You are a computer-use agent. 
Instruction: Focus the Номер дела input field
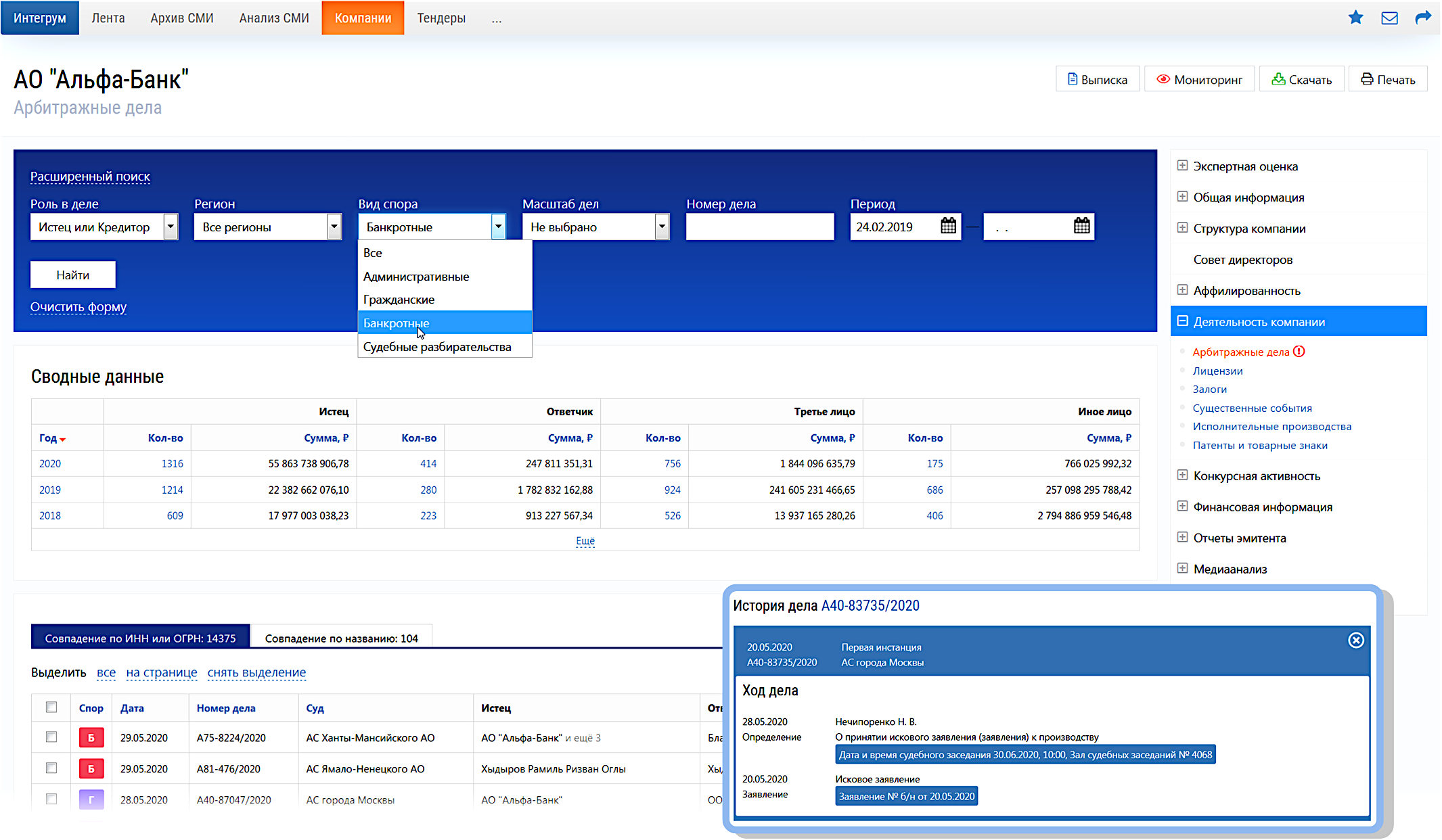tap(760, 227)
